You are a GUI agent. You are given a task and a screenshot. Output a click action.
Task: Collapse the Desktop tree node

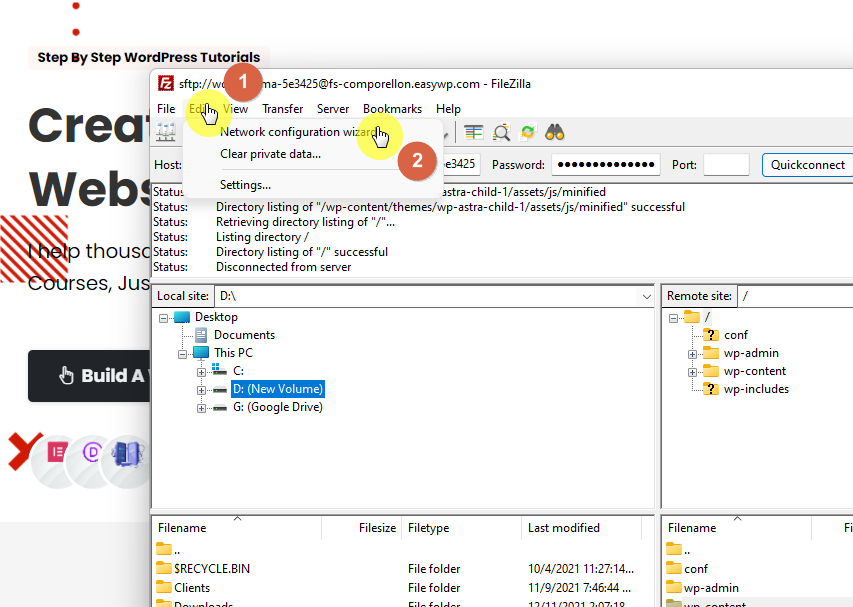[x=163, y=318]
